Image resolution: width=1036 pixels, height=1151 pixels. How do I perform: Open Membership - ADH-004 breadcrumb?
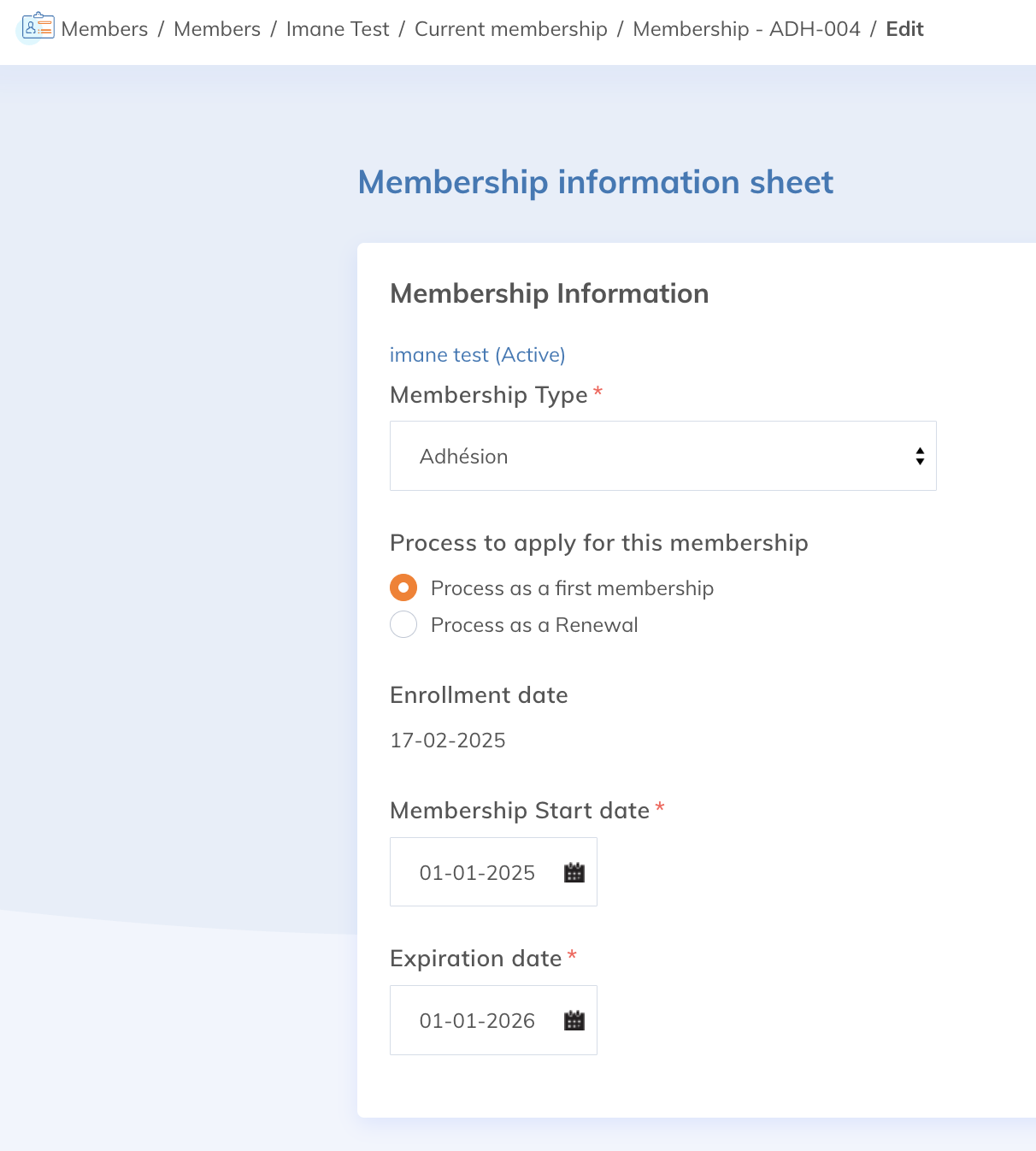point(746,29)
